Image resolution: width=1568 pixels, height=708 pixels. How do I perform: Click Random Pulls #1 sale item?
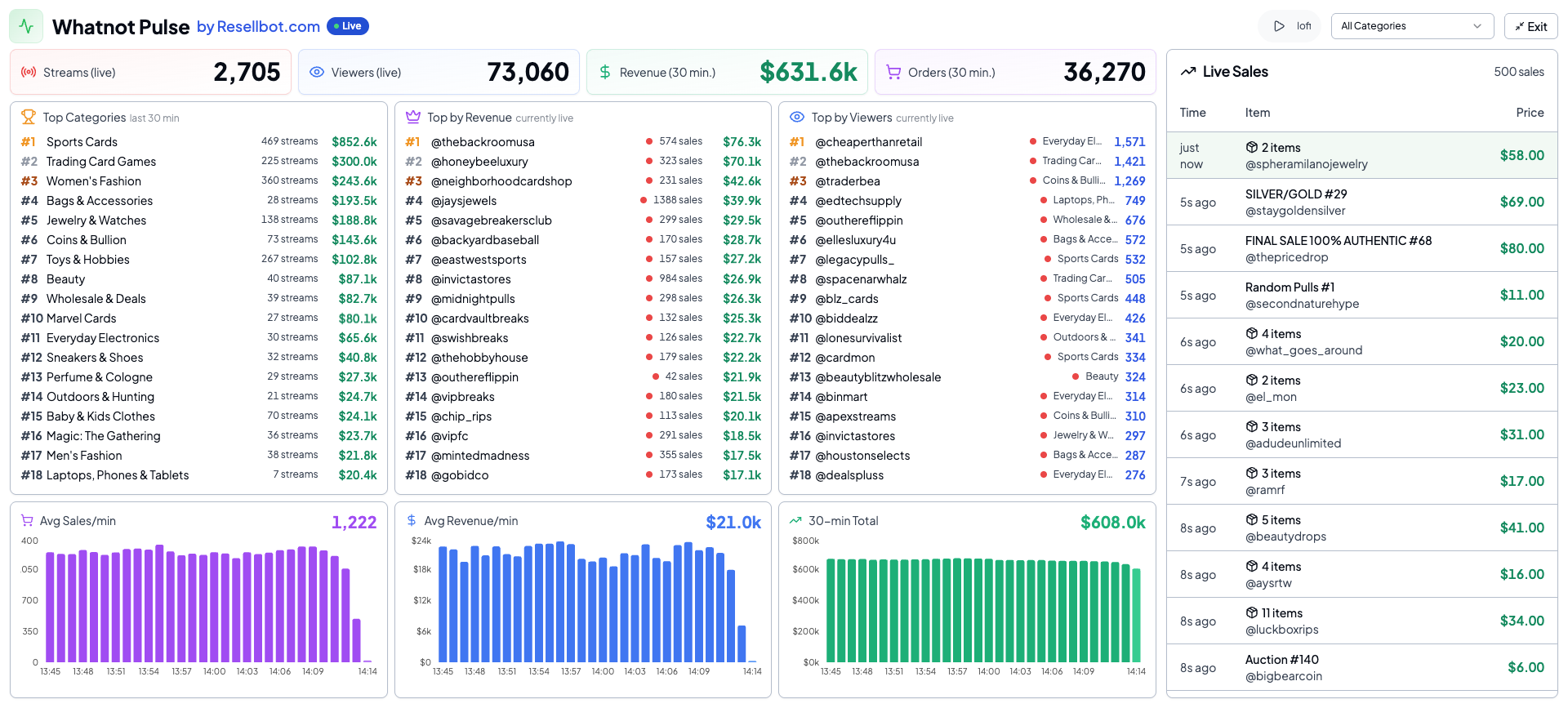tap(1290, 287)
